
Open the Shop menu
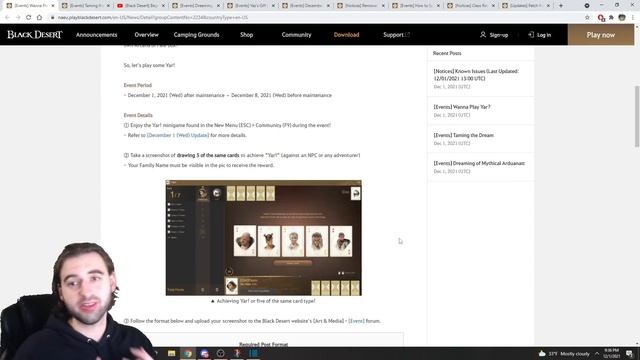(x=247, y=35)
